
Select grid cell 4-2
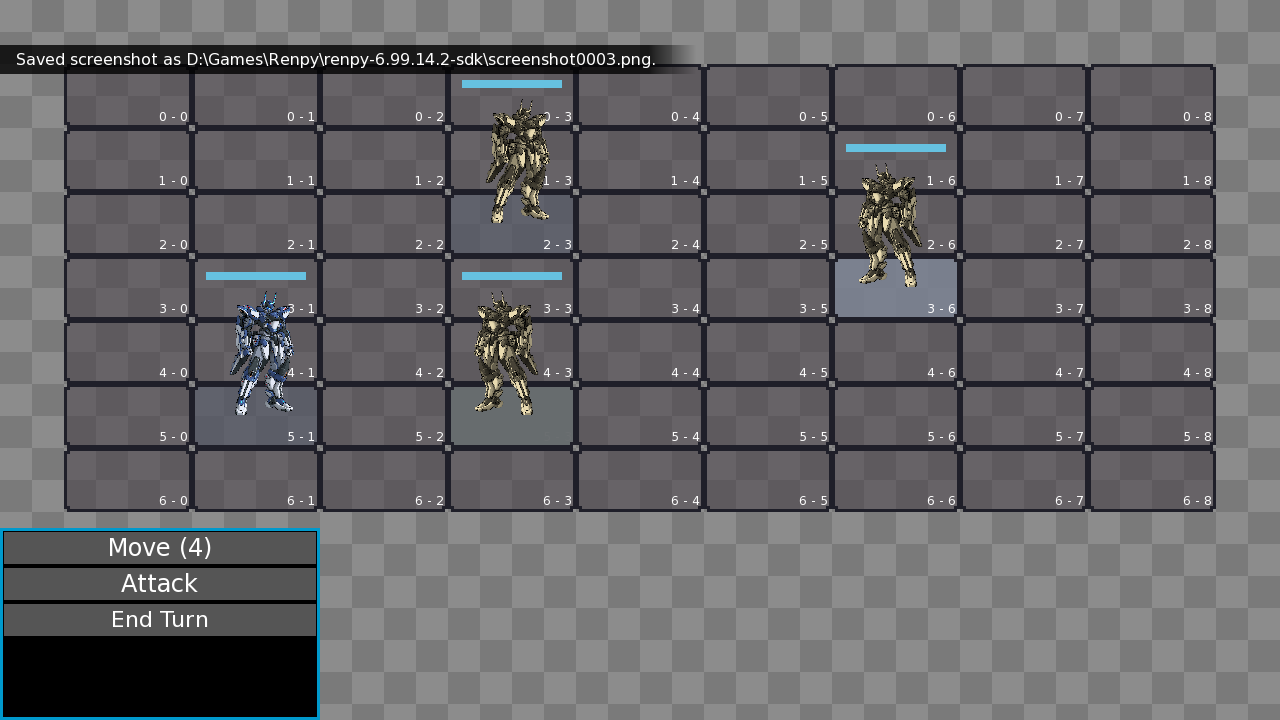384,352
